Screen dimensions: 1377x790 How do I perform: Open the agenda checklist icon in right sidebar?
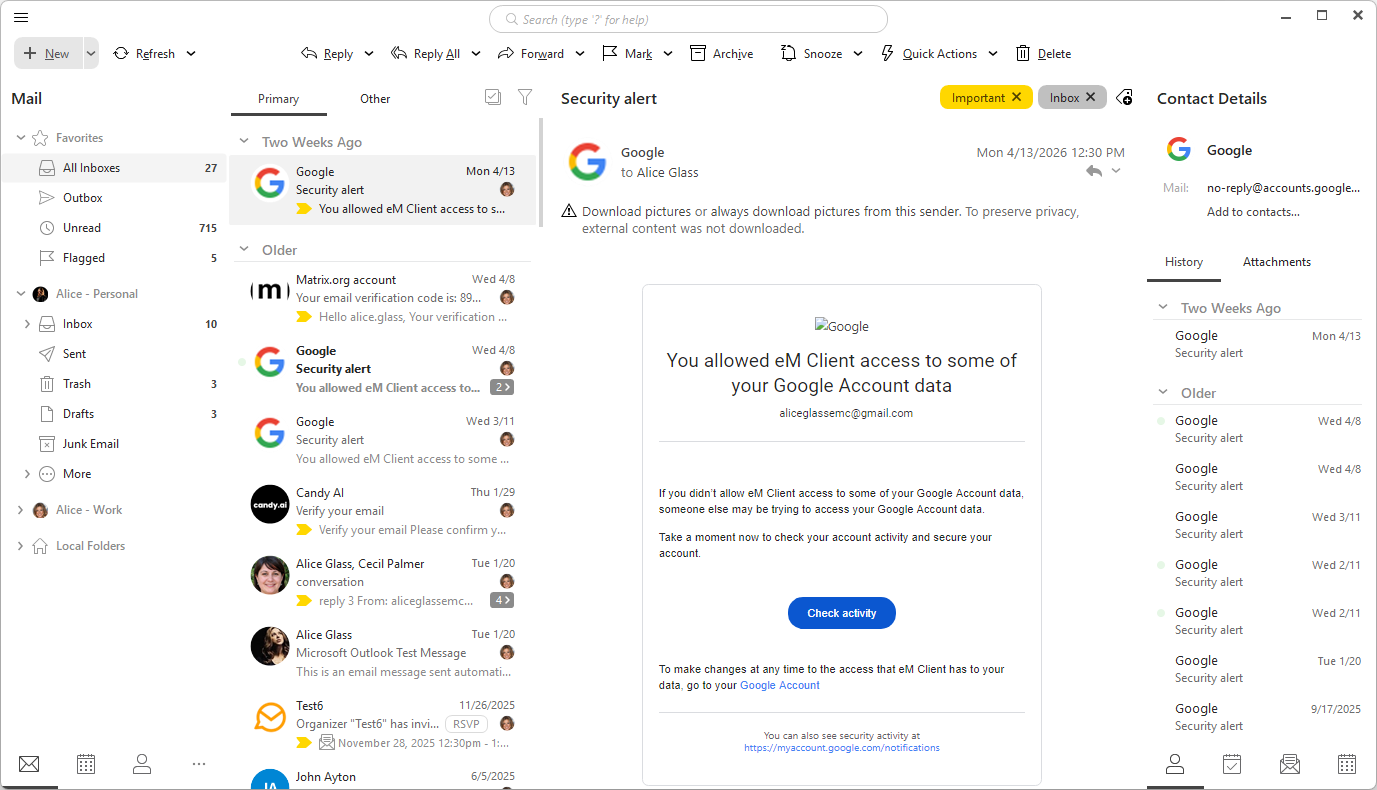(x=1232, y=764)
